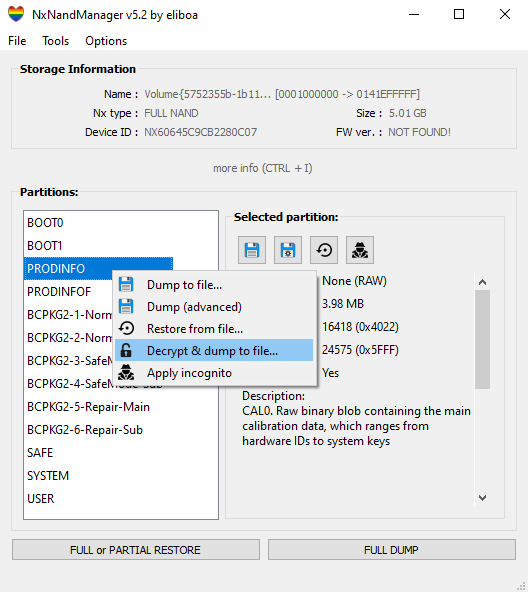The width and height of the screenshot is (528, 592).
Task: Select the PRODINFOF partition
Action: click(x=68, y=291)
